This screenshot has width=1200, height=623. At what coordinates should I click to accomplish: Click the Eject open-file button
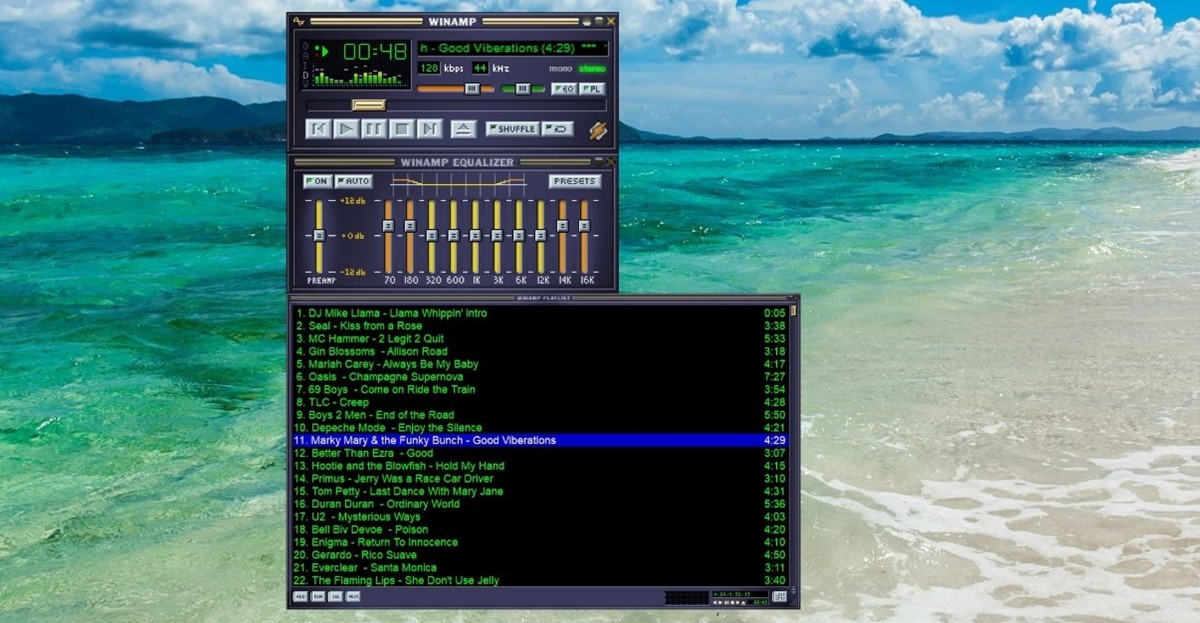(463, 128)
